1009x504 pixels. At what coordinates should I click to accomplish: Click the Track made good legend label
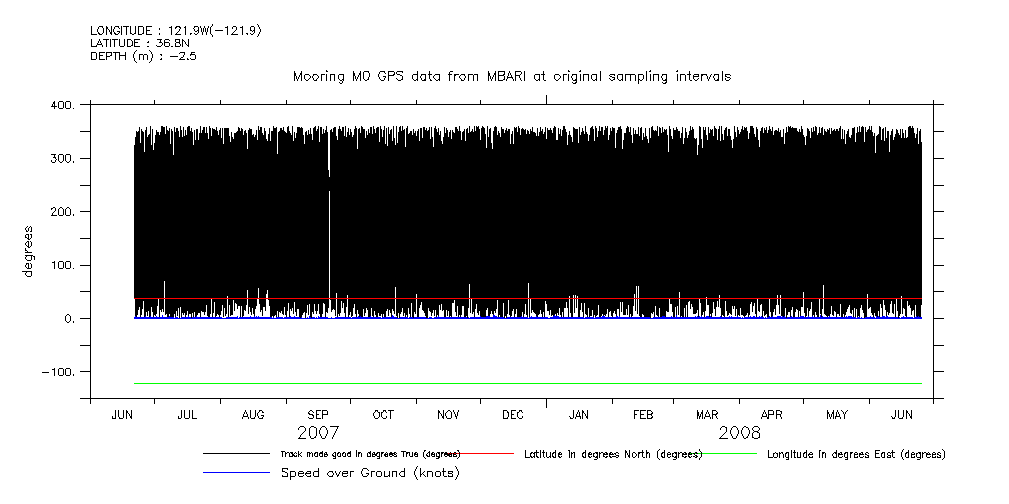370,454
